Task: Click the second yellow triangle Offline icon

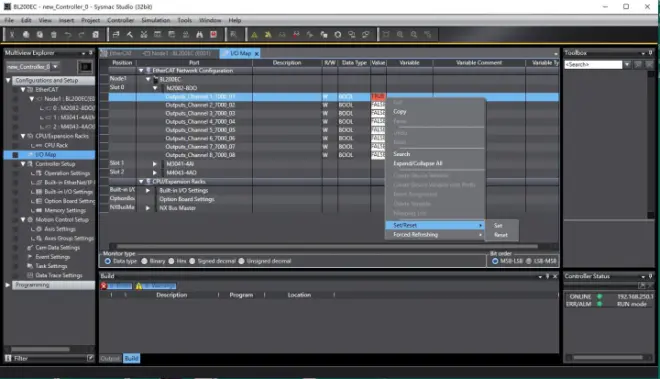Action: [x=268, y=35]
